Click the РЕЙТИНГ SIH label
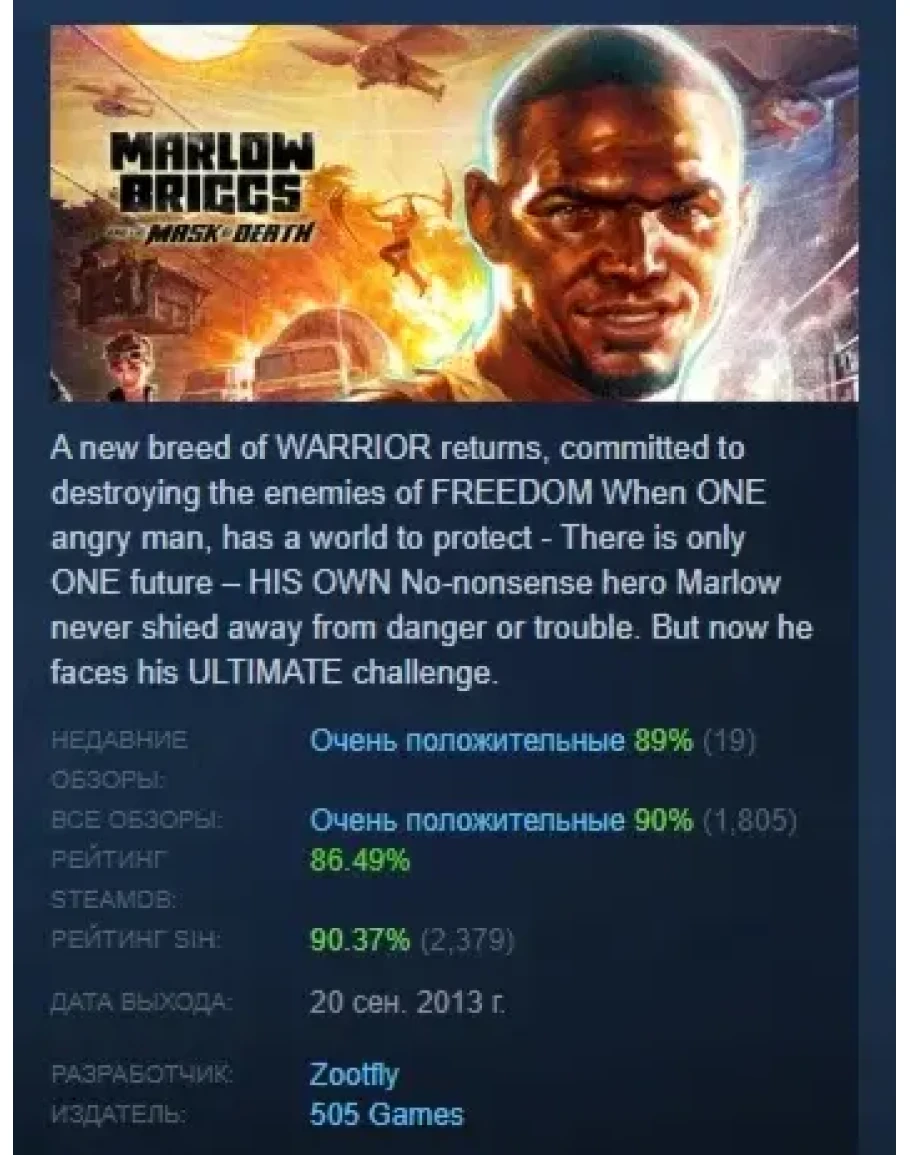The image size is (910, 1155). click(x=135, y=939)
